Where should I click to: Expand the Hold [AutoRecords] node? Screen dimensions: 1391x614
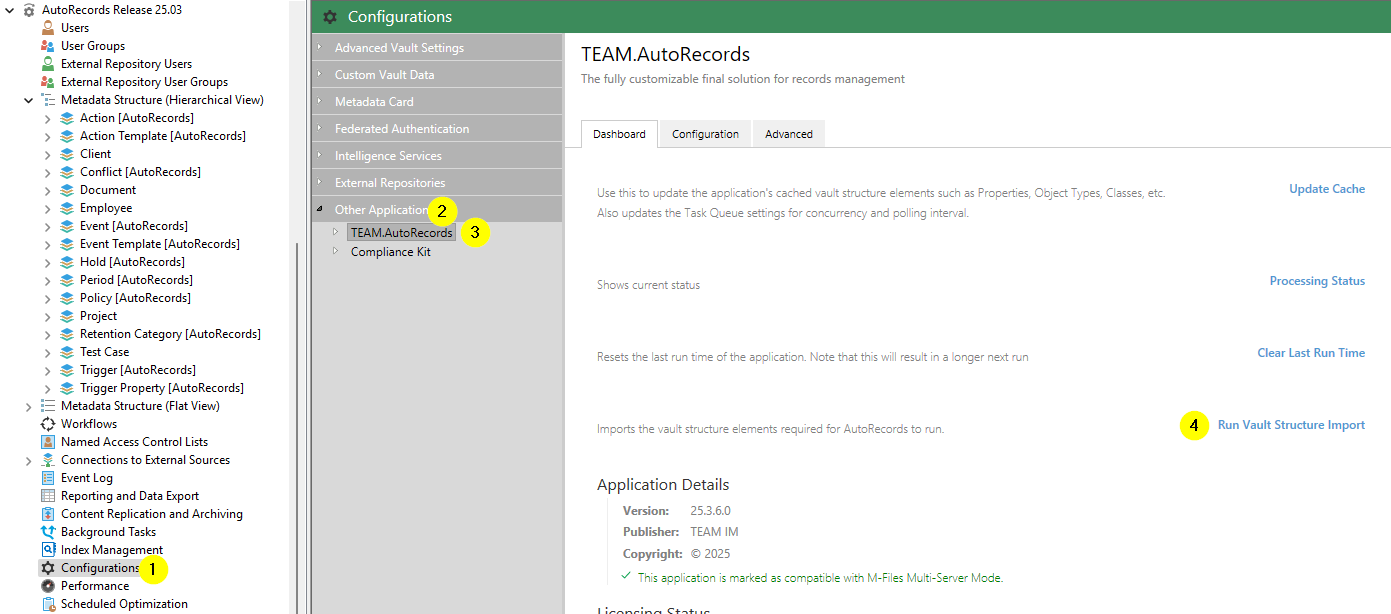47,262
